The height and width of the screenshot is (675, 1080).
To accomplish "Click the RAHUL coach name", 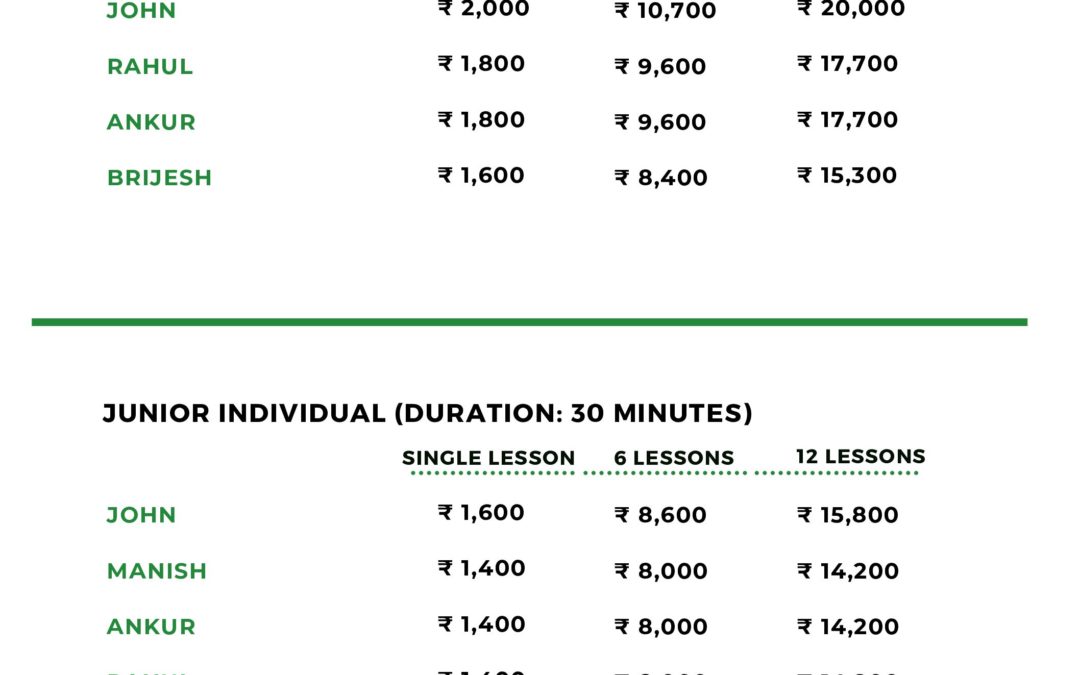I will [x=149, y=67].
